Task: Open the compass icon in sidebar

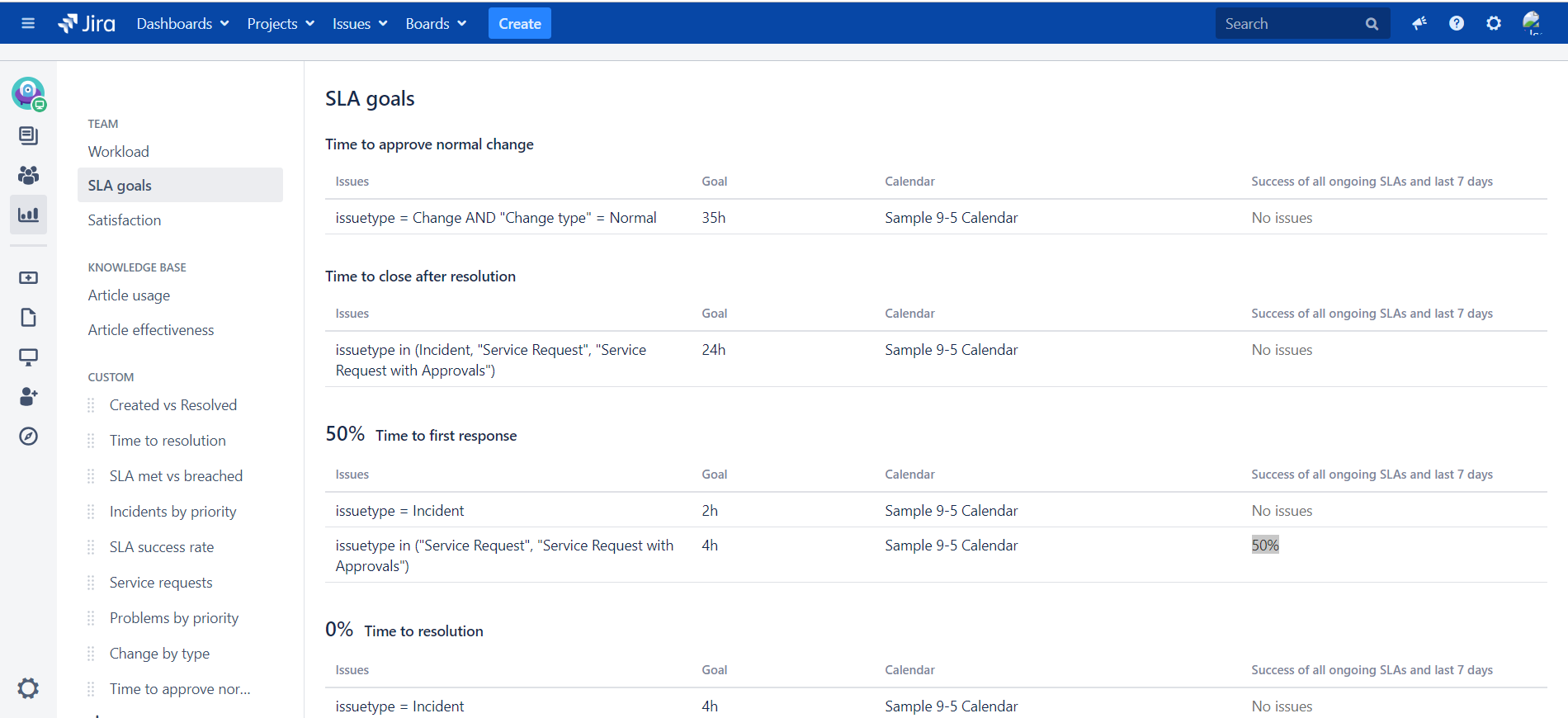Action: click(x=28, y=437)
